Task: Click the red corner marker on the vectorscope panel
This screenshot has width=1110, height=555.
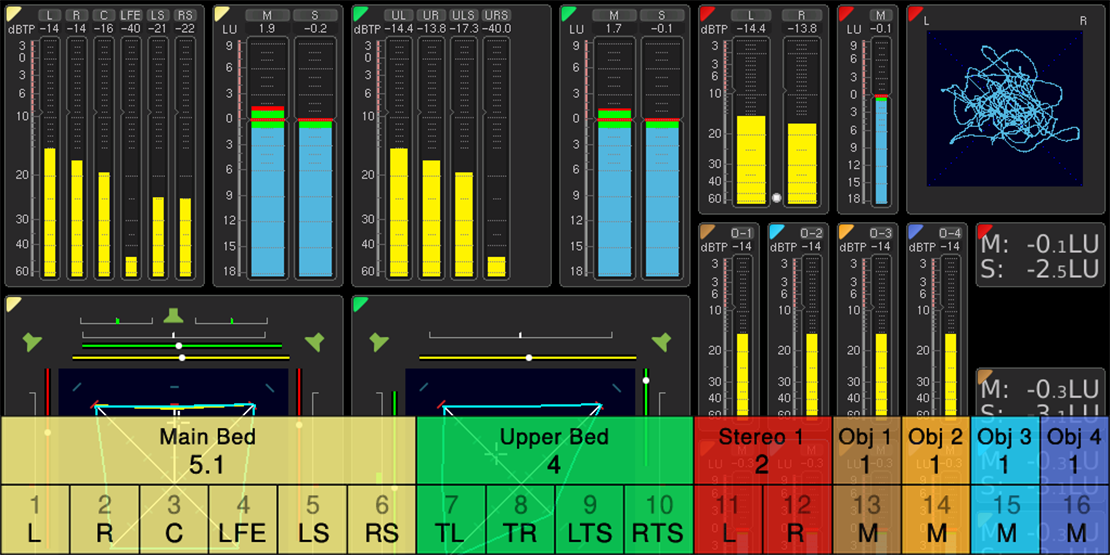Action: tap(914, 12)
